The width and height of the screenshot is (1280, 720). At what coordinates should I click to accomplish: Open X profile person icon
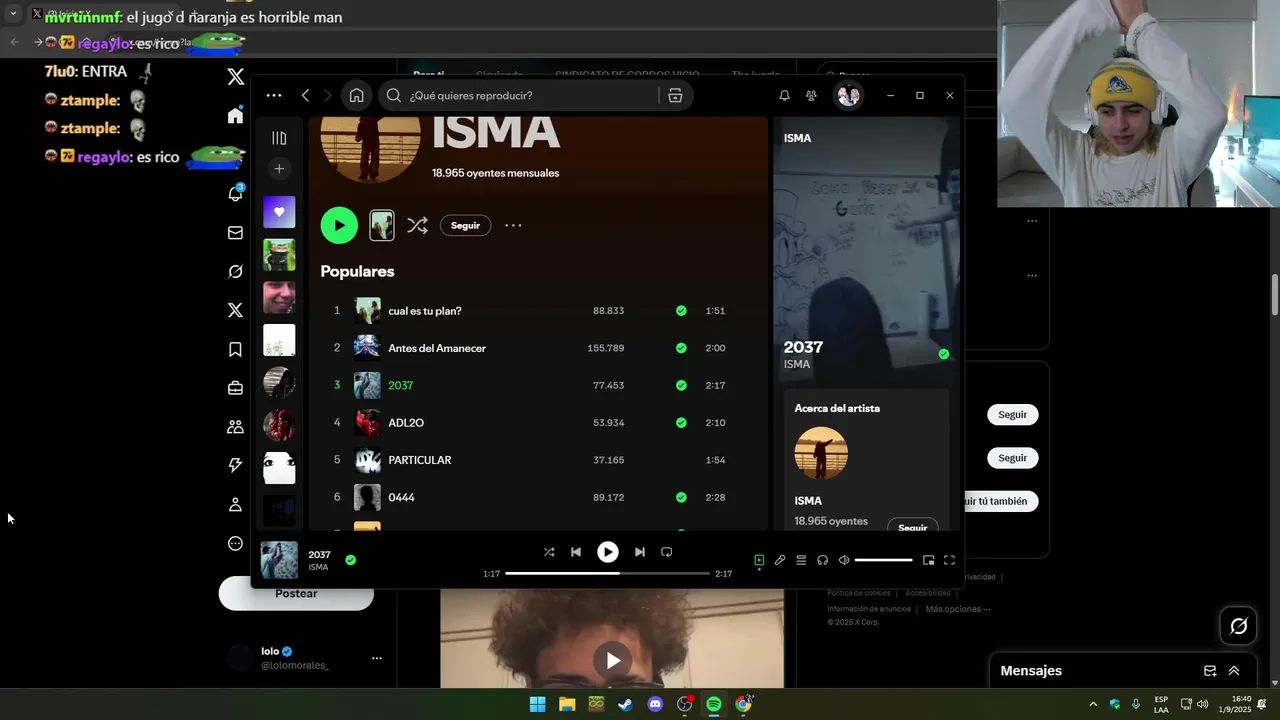(235, 505)
